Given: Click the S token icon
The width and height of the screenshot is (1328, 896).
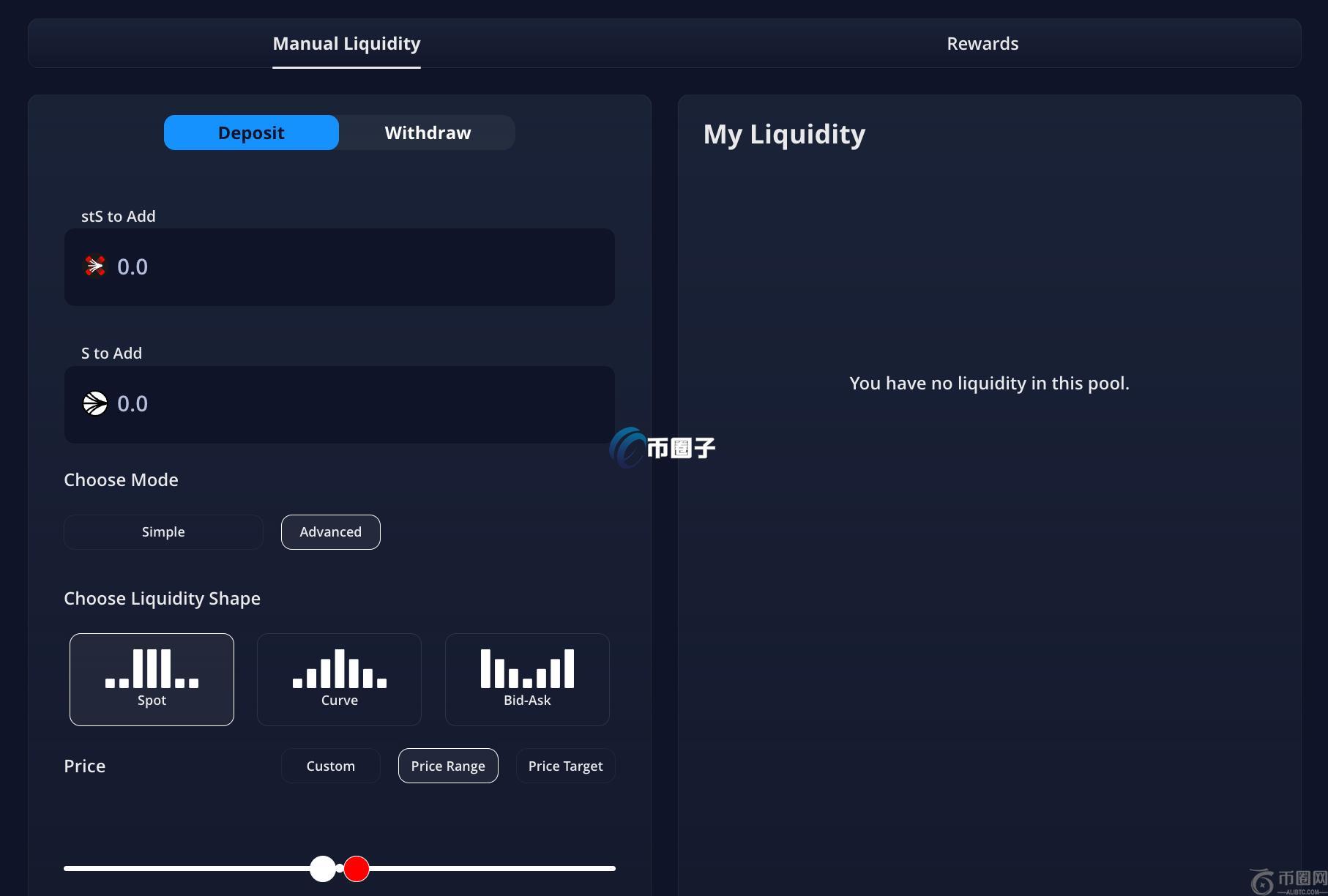Looking at the screenshot, I should pyautogui.click(x=95, y=403).
